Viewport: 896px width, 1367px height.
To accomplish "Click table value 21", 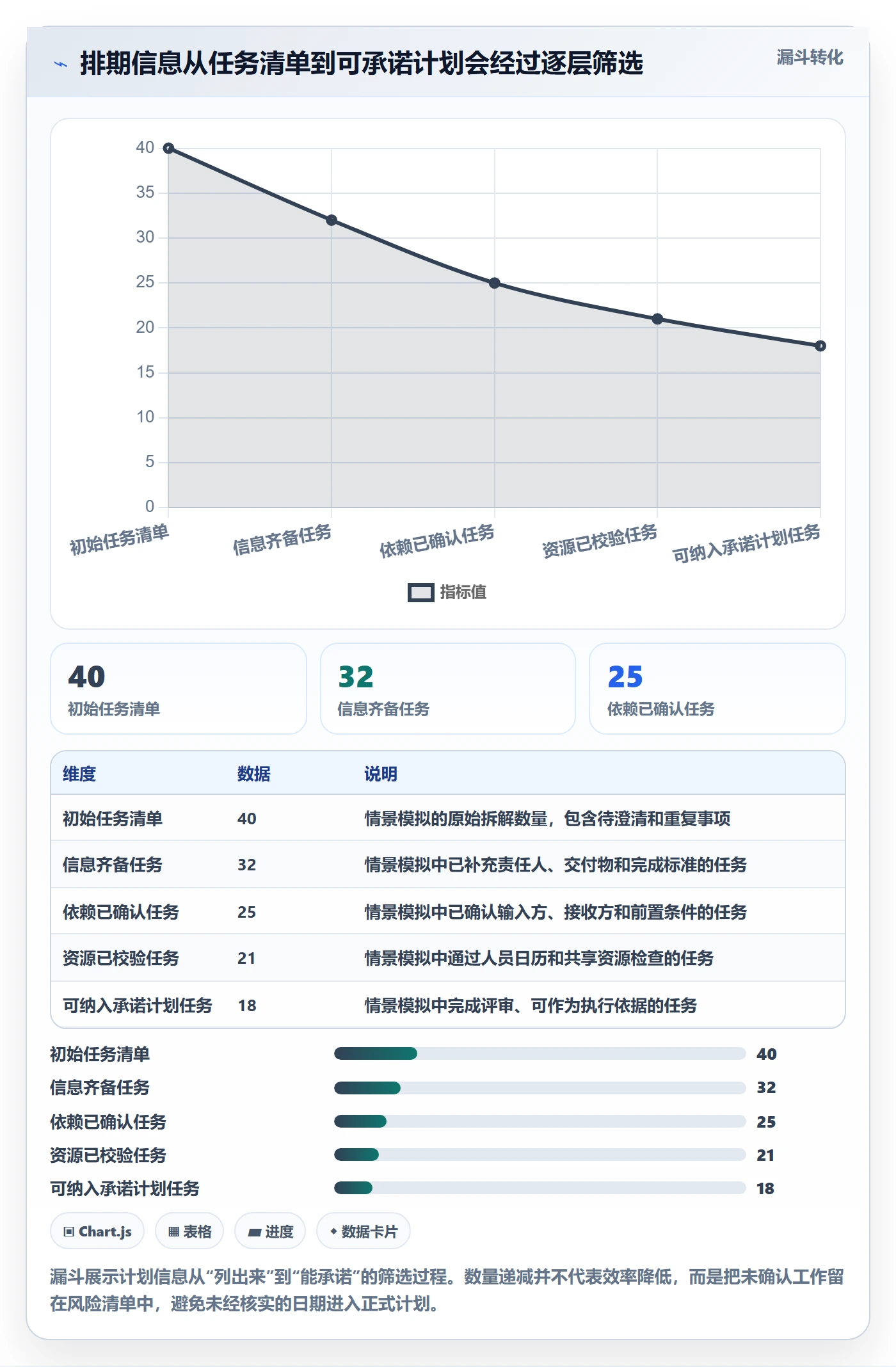I will pos(246,958).
